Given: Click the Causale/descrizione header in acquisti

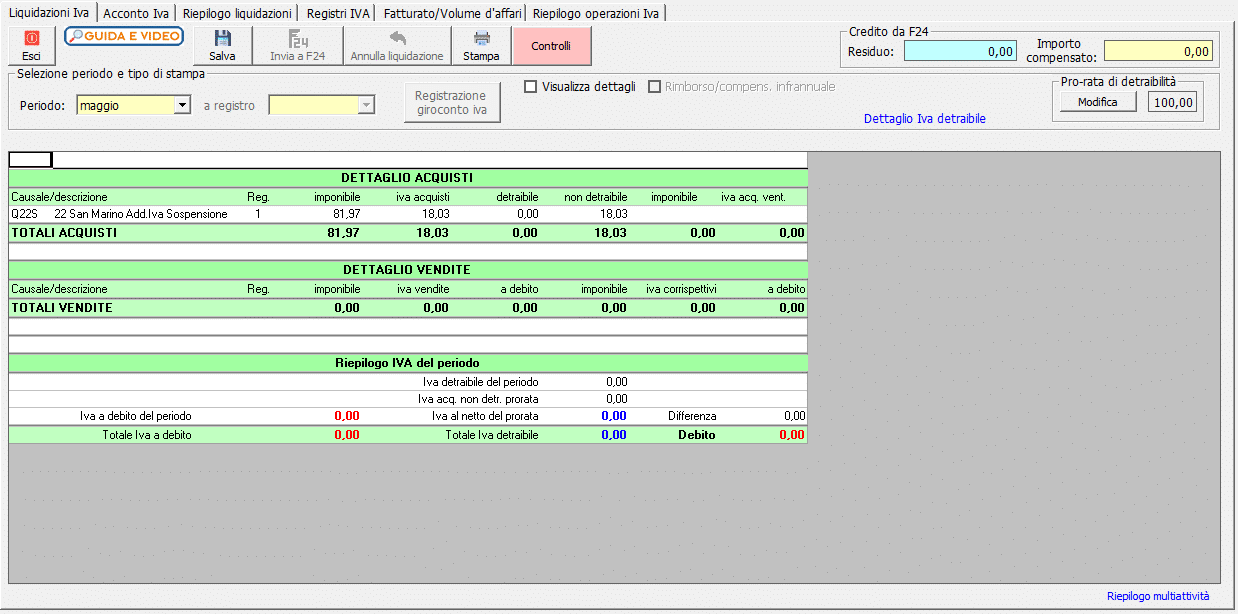Looking at the screenshot, I should (59, 197).
